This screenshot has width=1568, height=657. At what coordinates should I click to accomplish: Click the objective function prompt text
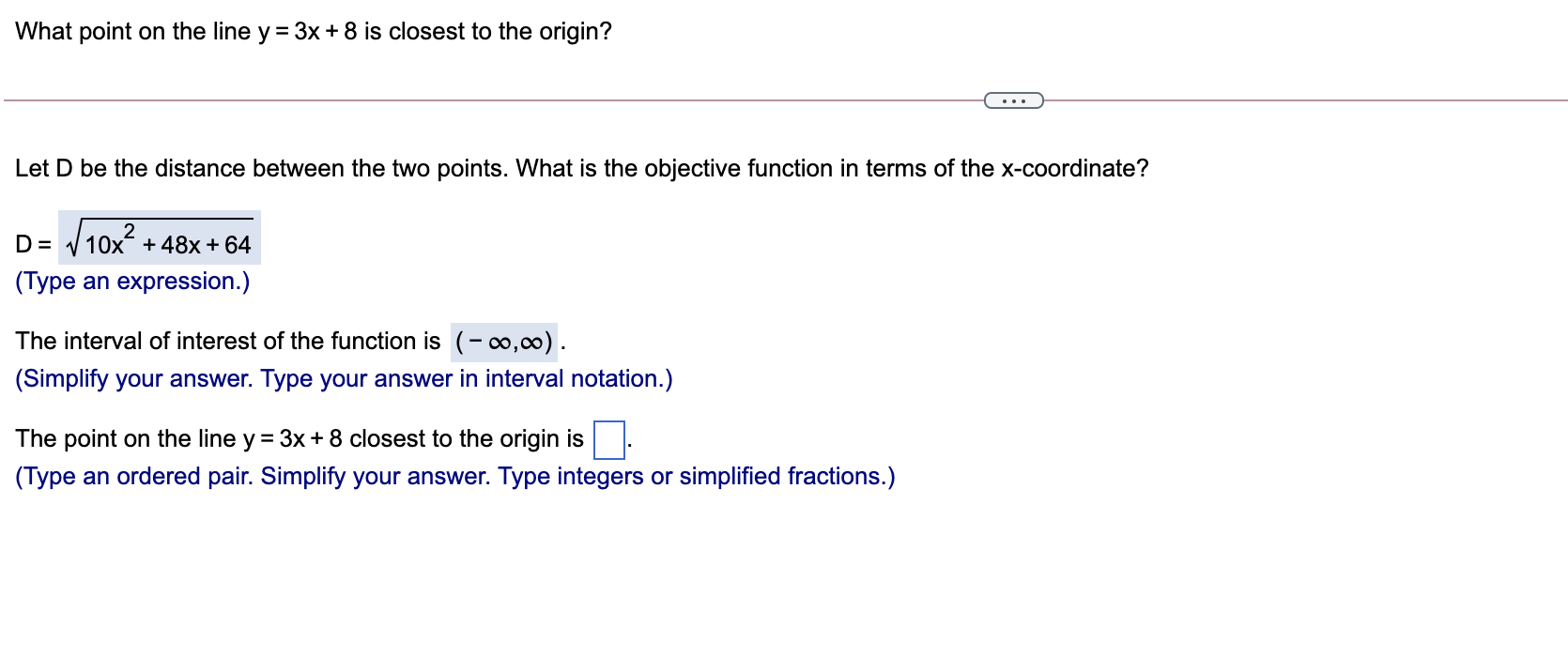pos(582,168)
